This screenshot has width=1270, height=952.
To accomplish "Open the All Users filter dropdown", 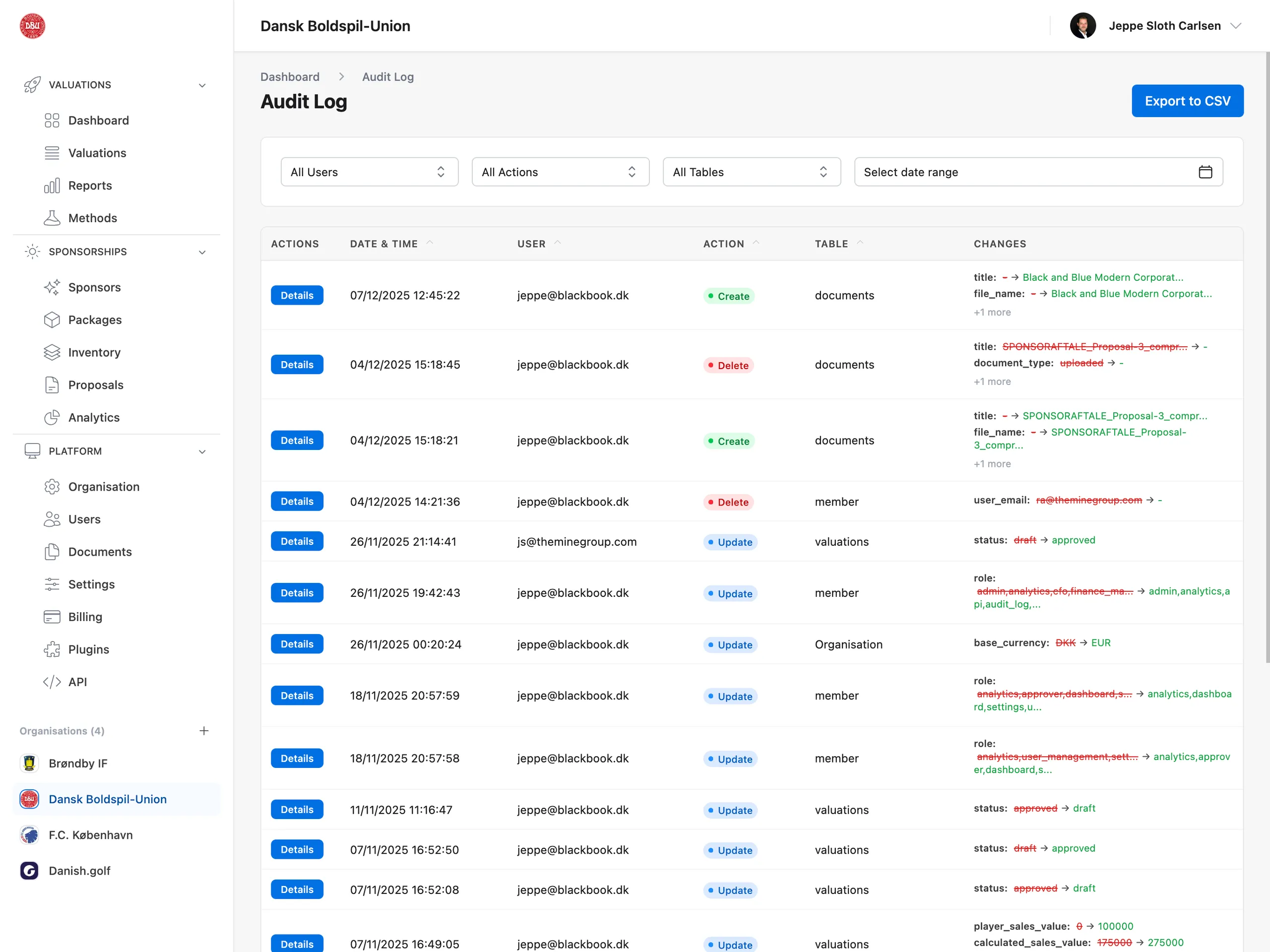I will 369,172.
